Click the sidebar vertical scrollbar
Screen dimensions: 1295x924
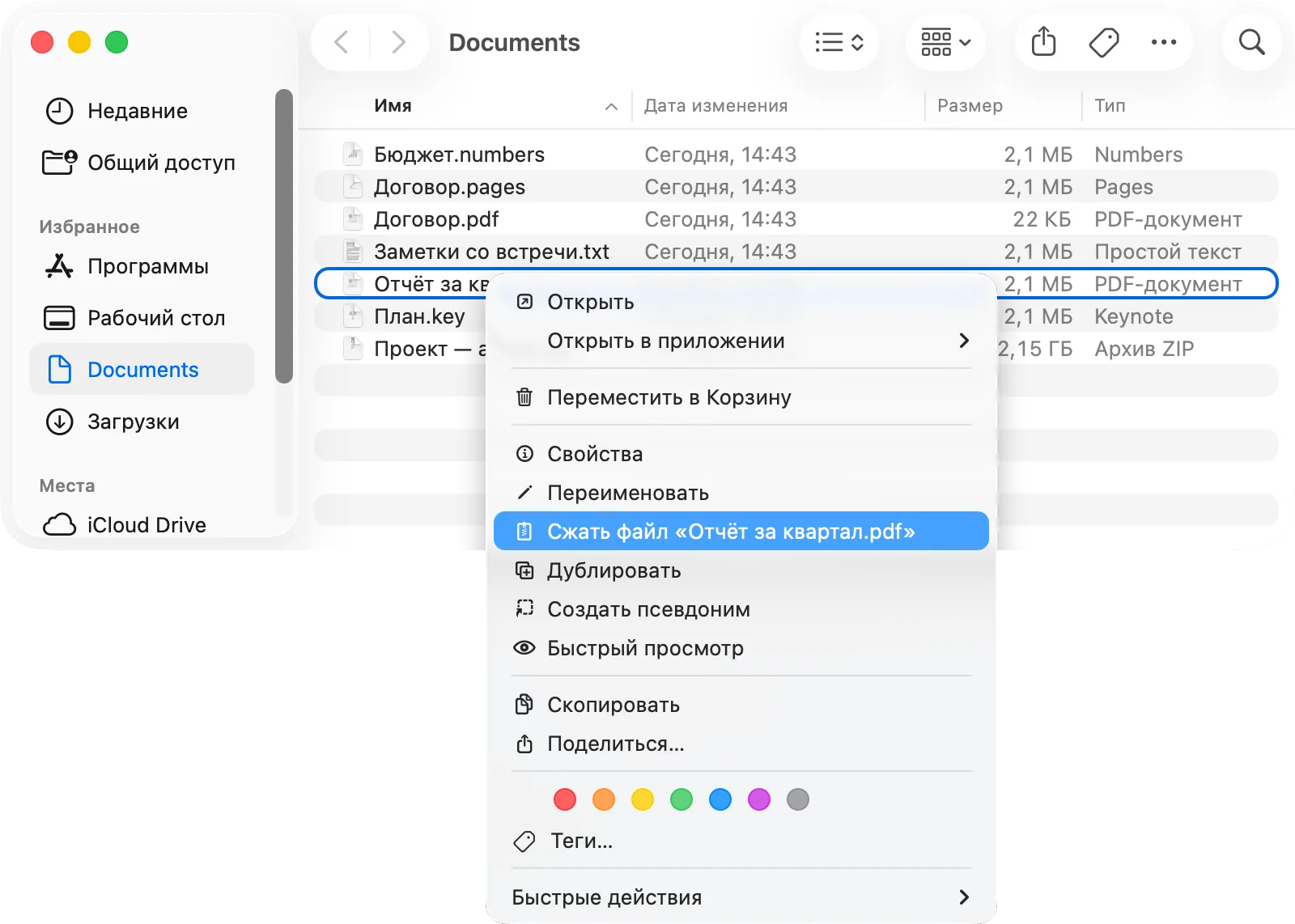click(x=283, y=235)
